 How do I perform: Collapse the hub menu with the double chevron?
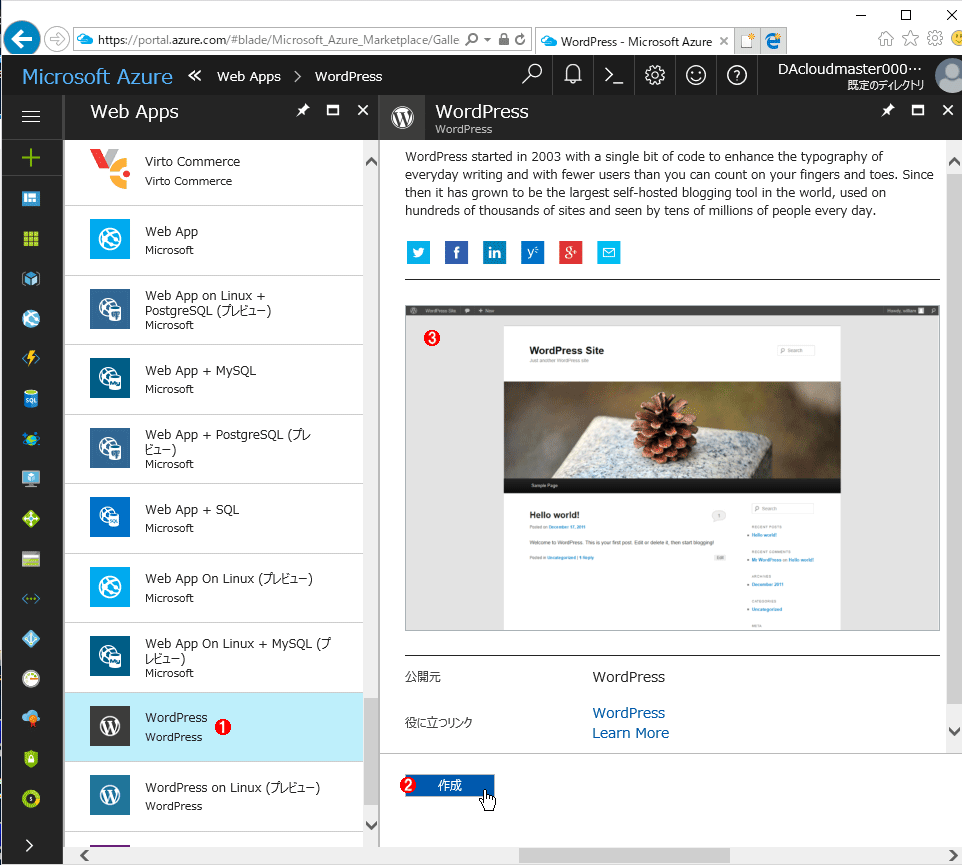coord(194,75)
